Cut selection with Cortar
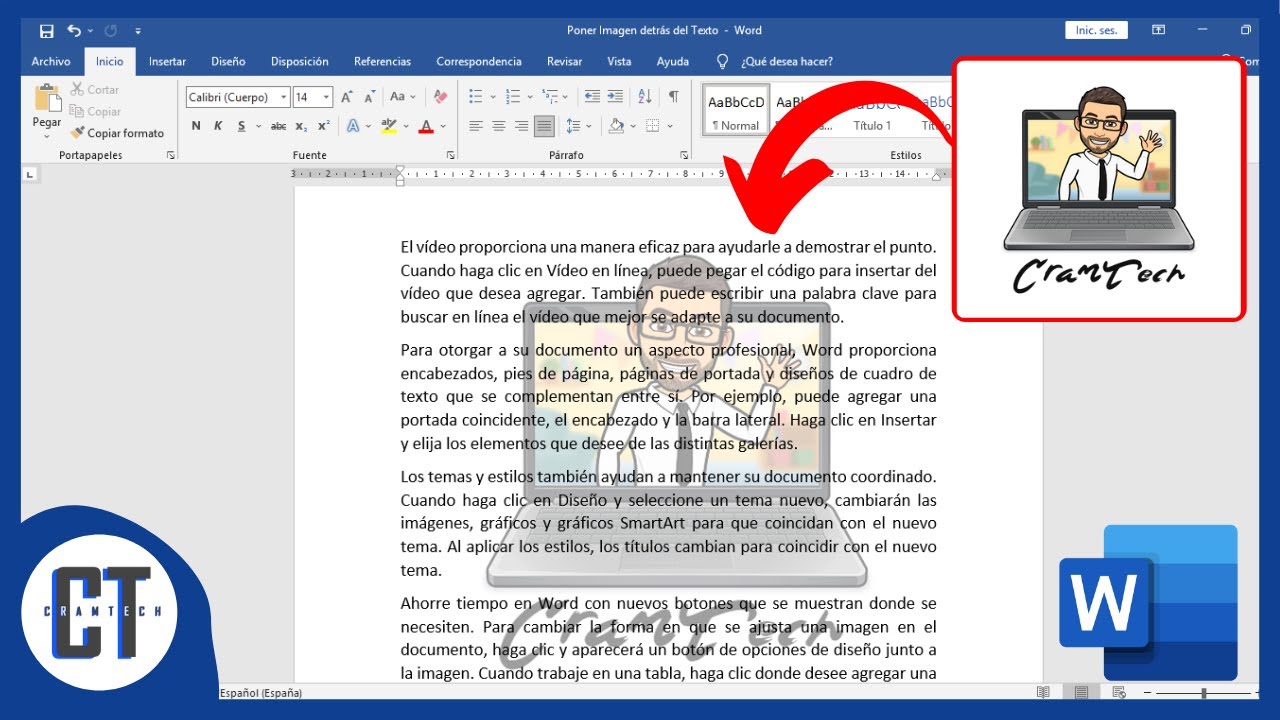This screenshot has height=720, width=1280. point(95,90)
